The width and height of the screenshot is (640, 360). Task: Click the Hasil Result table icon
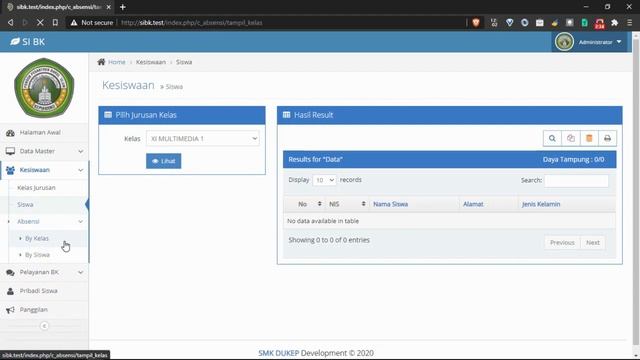287,115
